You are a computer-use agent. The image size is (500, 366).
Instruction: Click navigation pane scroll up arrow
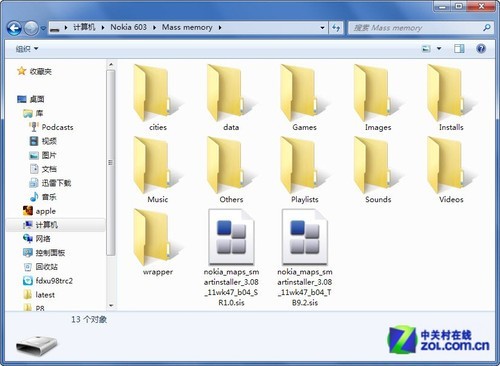(111, 65)
